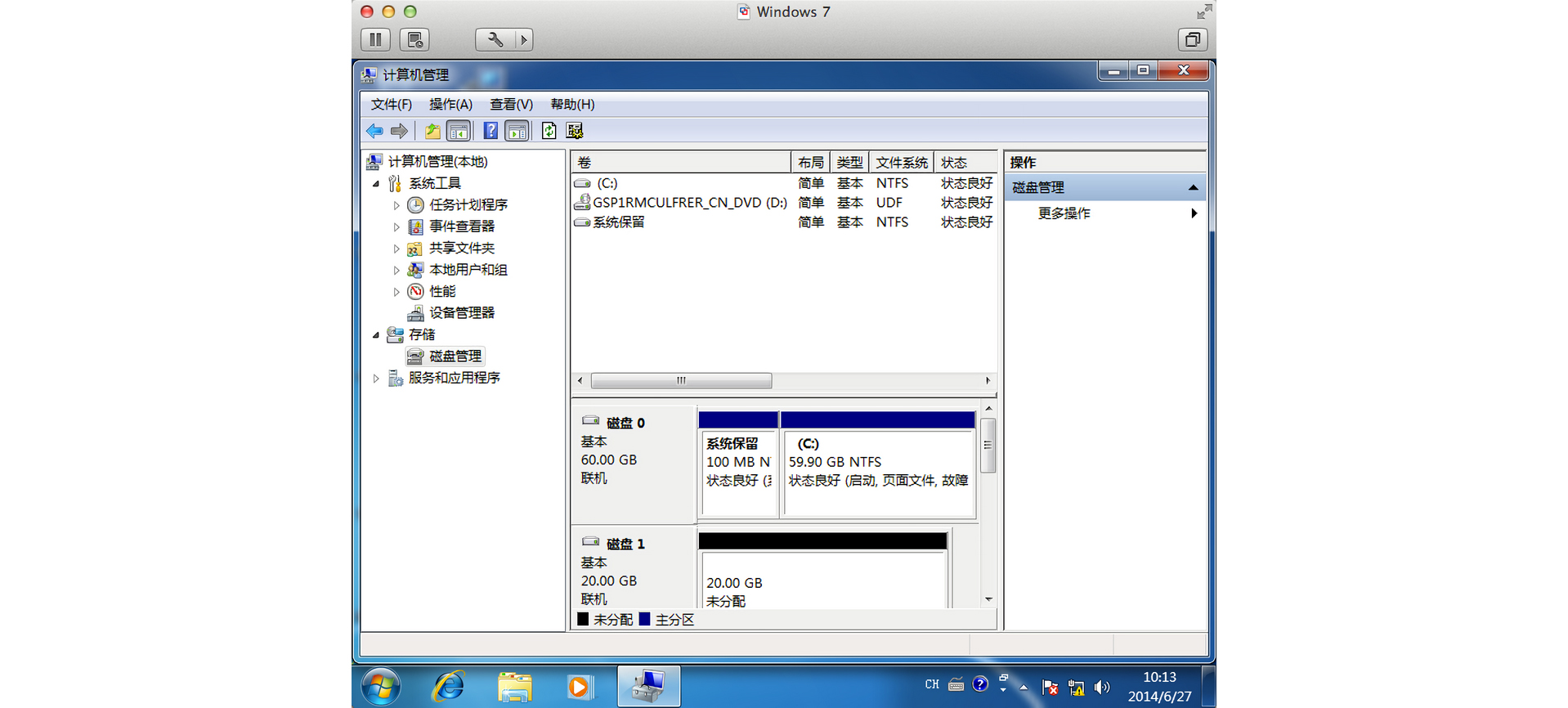Open 更多操作 submenu
The image size is (1568, 708).
(1104, 213)
